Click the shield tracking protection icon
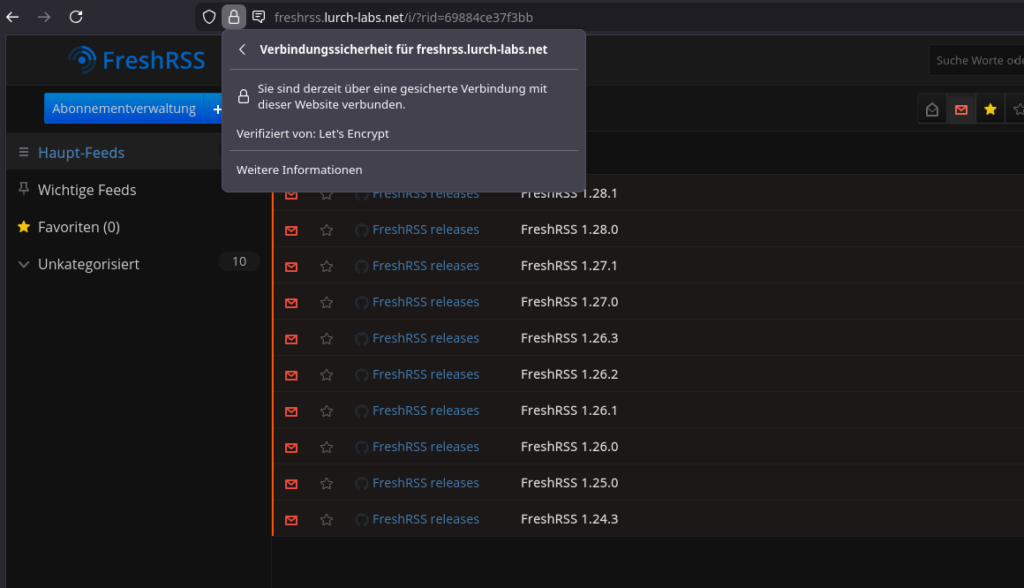Viewport: 1024px width, 588px height. pyautogui.click(x=208, y=17)
